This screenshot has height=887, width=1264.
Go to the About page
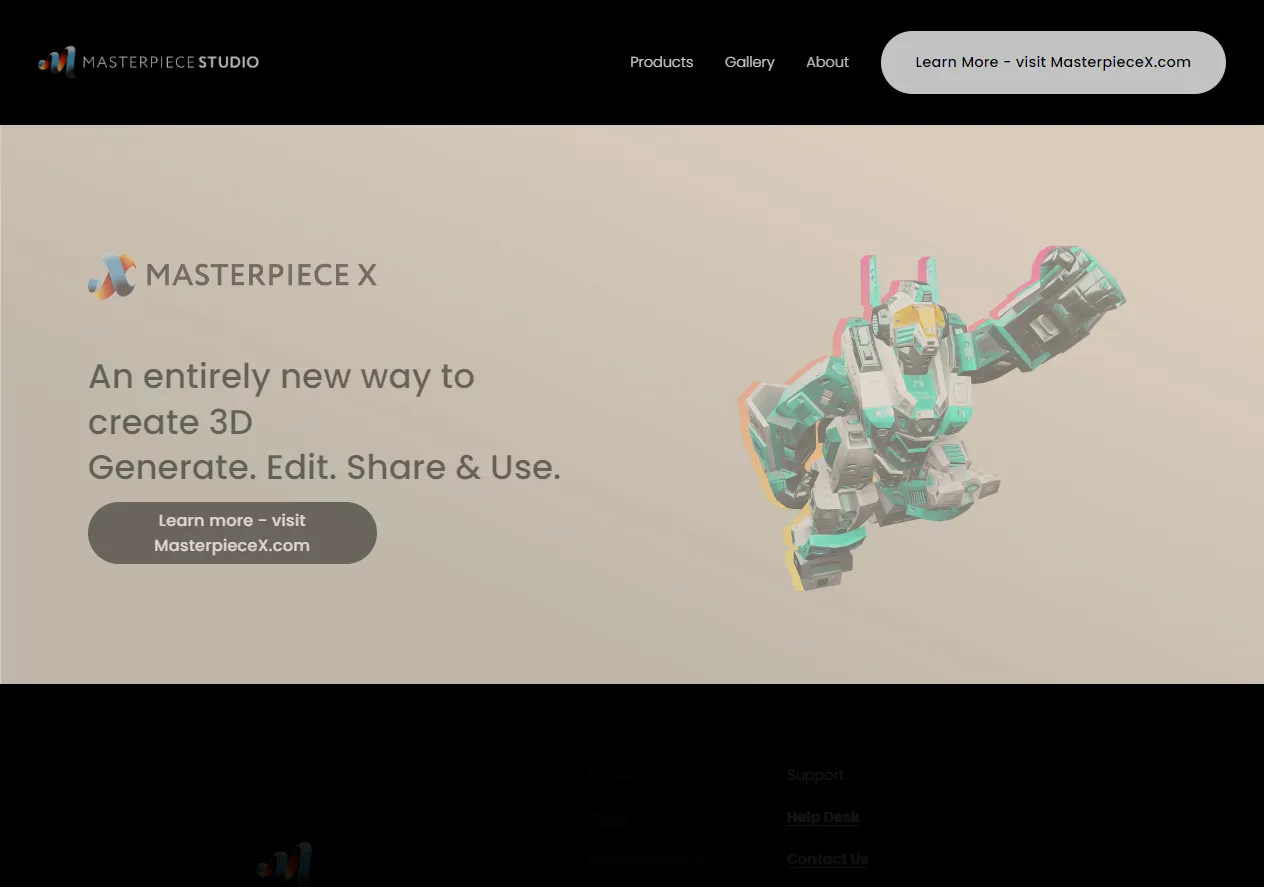[x=827, y=62]
